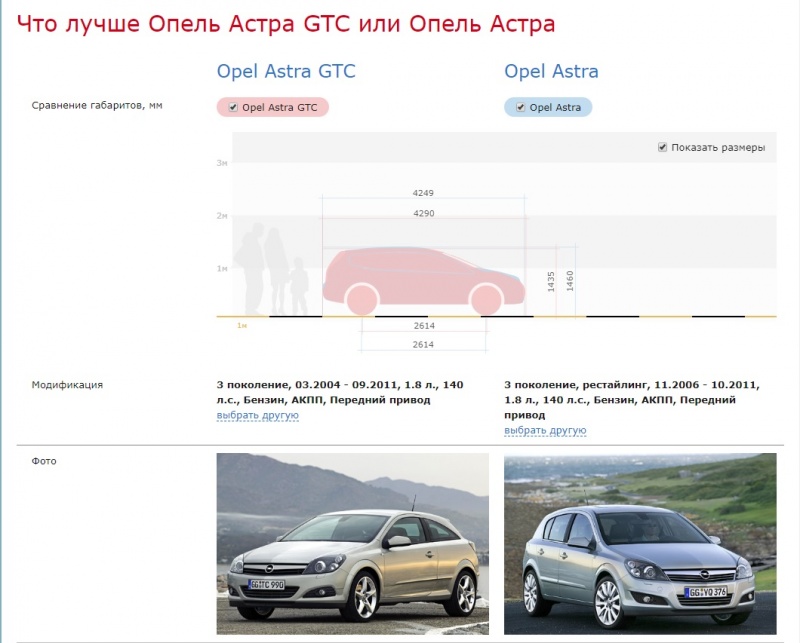Open the Opel Astra GTC photo

[352, 543]
